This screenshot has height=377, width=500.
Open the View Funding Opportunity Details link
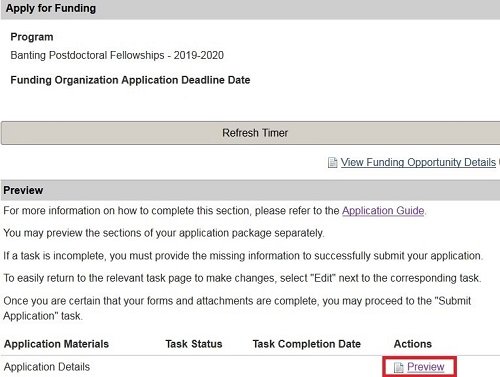tap(418, 162)
